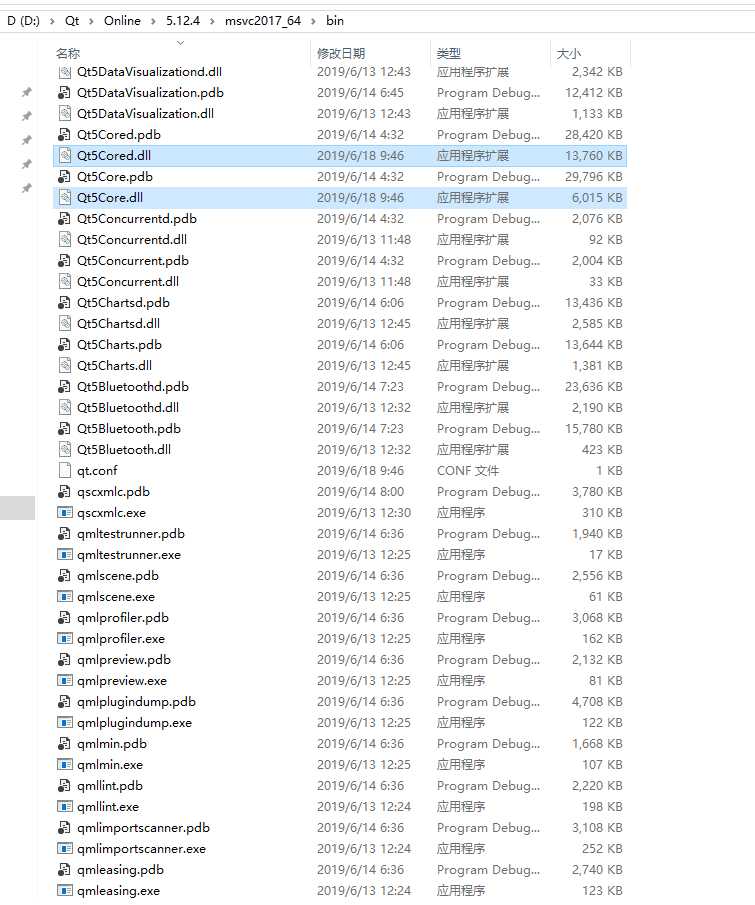Select the Qt5Concurrent.pdb file name

click(x=133, y=261)
